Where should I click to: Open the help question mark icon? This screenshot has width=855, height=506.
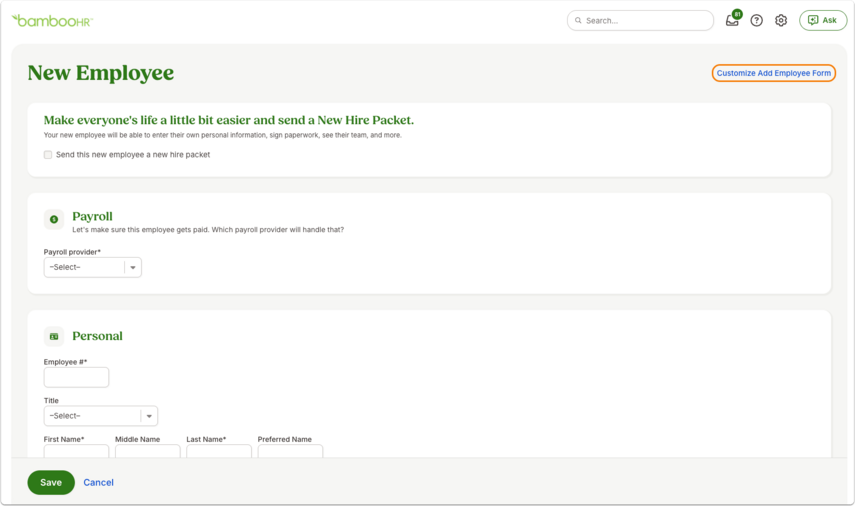coord(756,21)
